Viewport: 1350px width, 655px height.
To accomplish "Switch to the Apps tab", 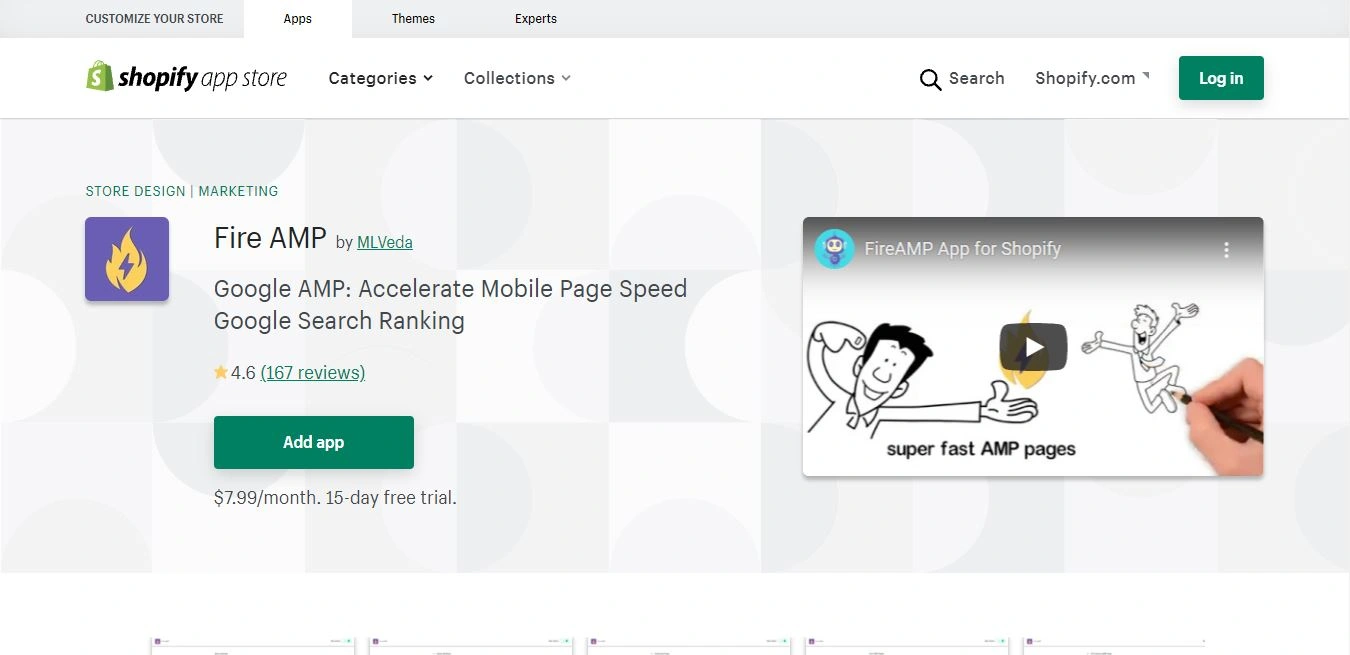I will (x=298, y=19).
